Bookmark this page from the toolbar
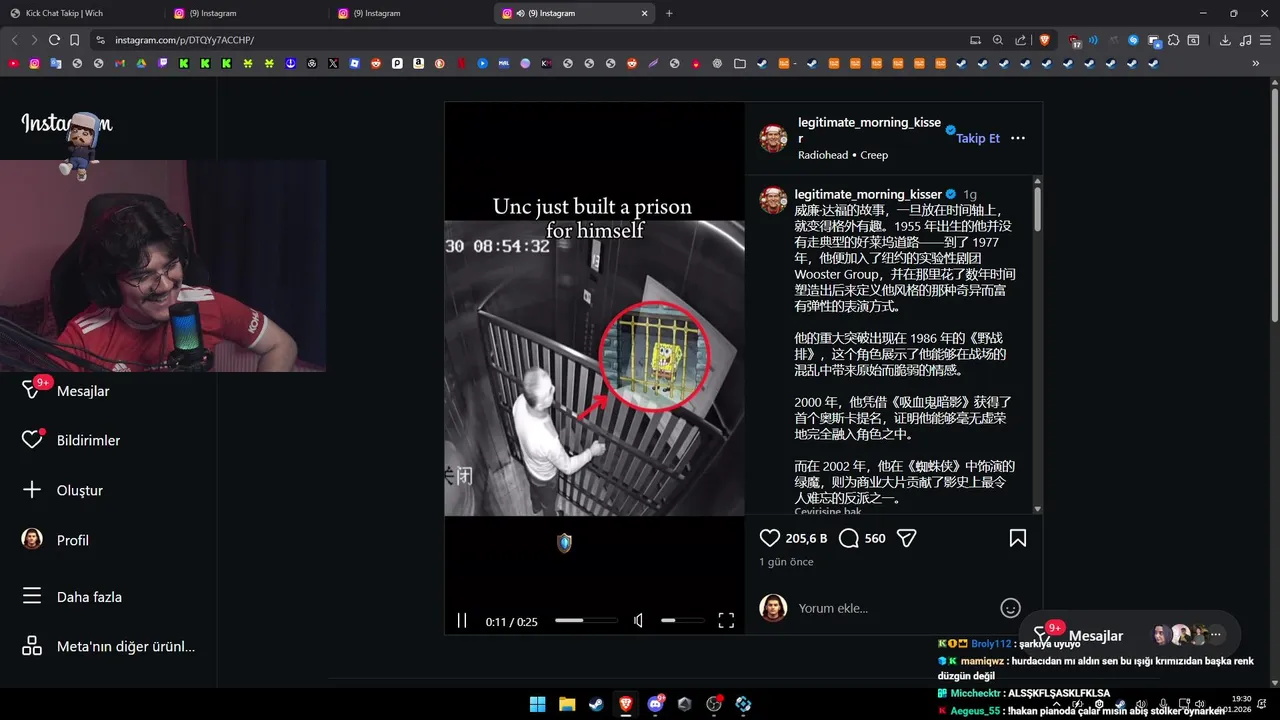Image resolution: width=1280 pixels, height=720 pixels. [74, 40]
